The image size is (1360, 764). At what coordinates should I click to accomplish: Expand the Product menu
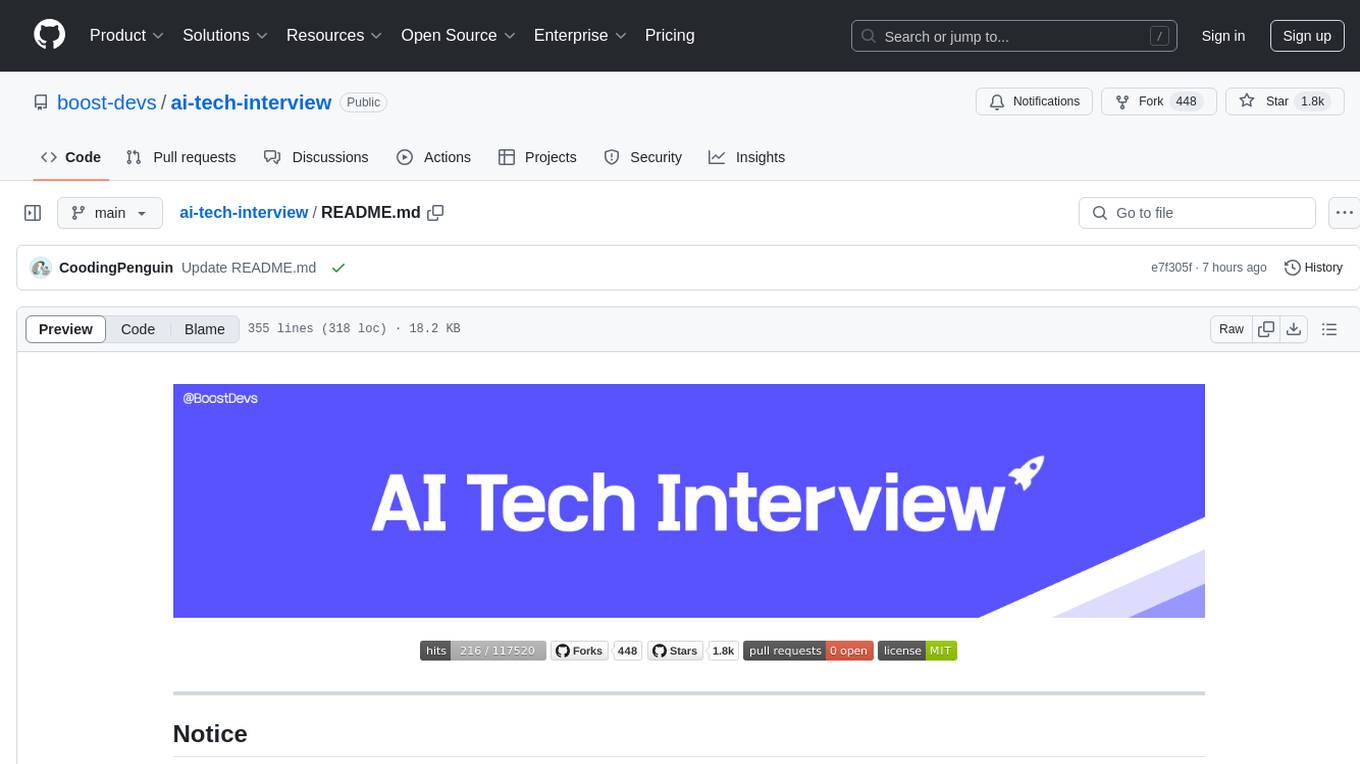(x=127, y=35)
